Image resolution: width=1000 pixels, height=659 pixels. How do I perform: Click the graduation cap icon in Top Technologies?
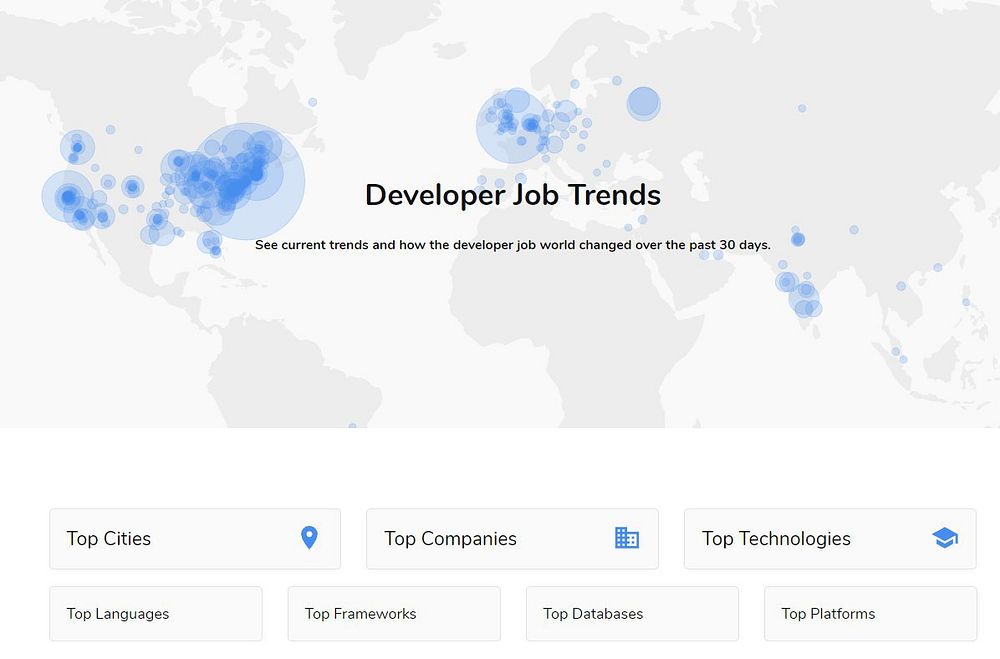[945, 538]
